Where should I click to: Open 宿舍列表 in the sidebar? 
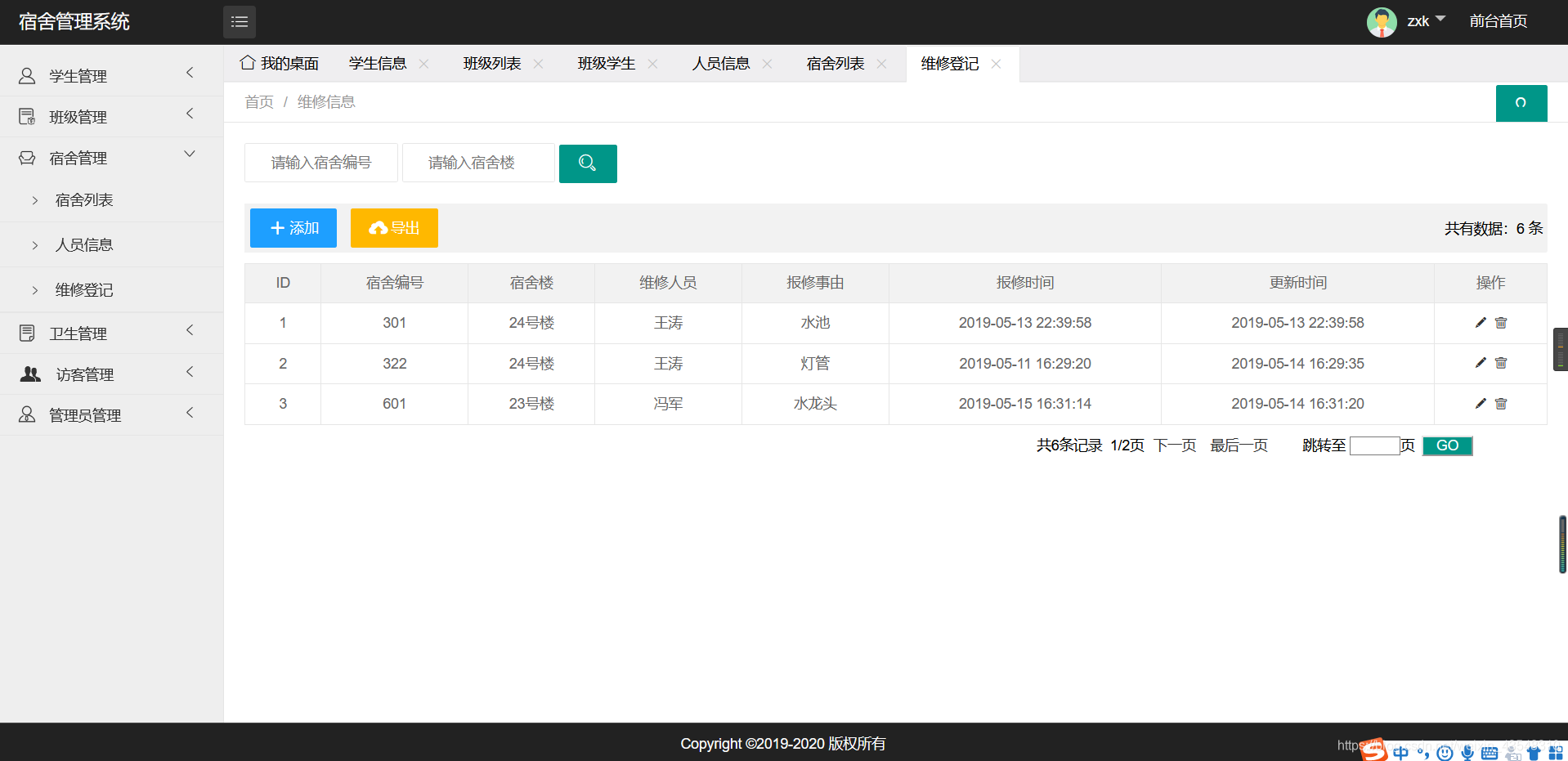coord(111,200)
